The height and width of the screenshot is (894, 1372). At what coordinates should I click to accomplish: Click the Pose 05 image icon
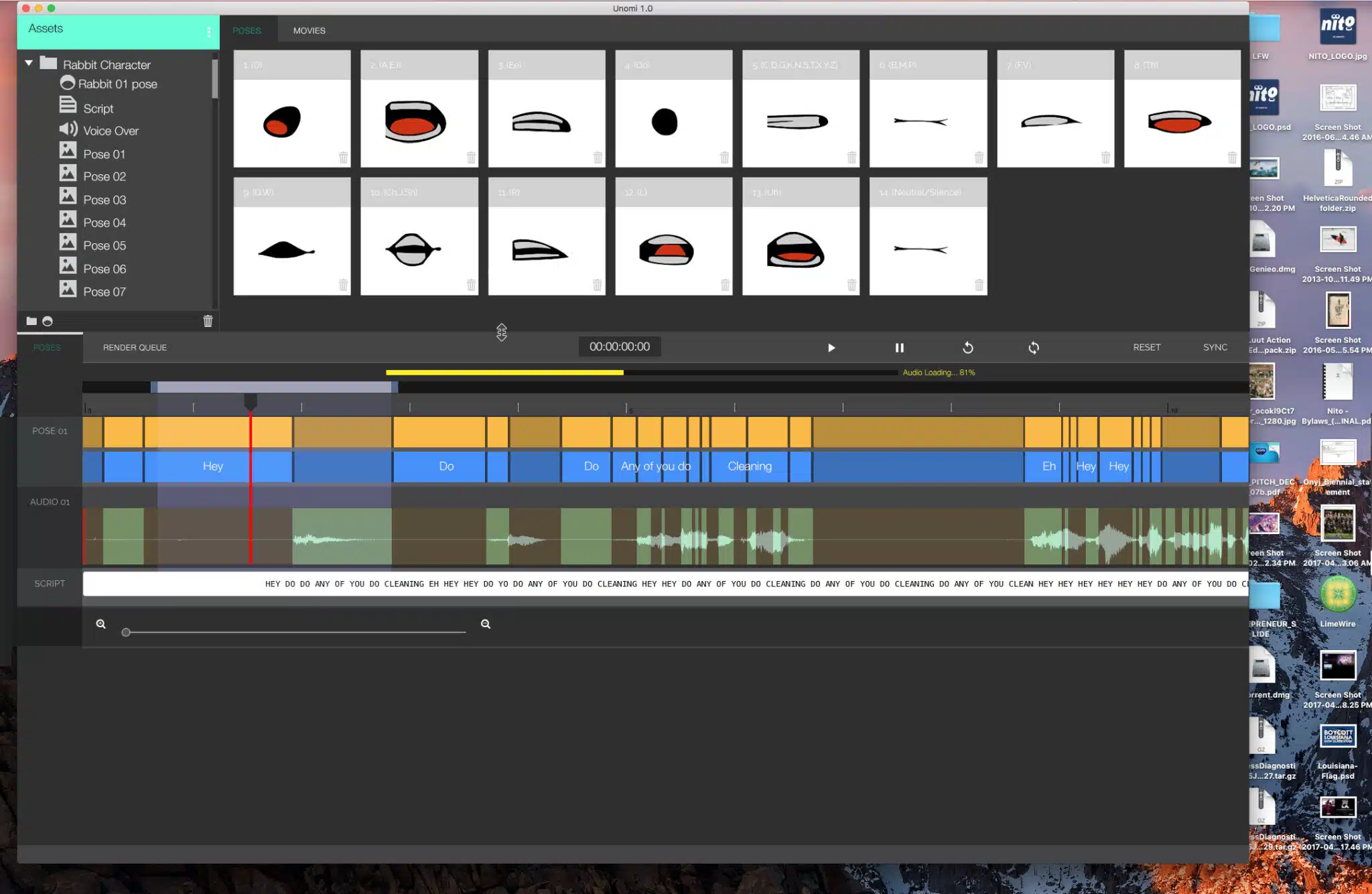click(68, 243)
